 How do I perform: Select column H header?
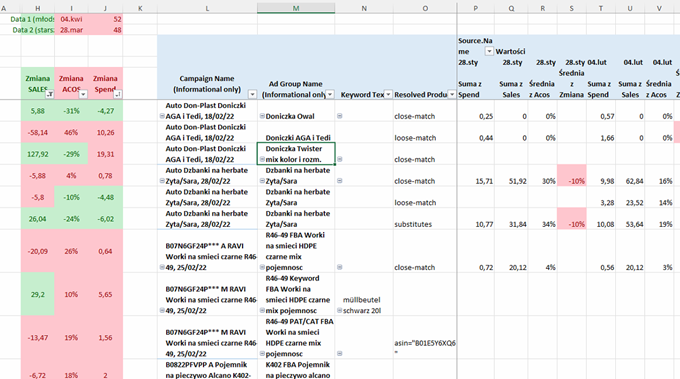pos(38,8)
